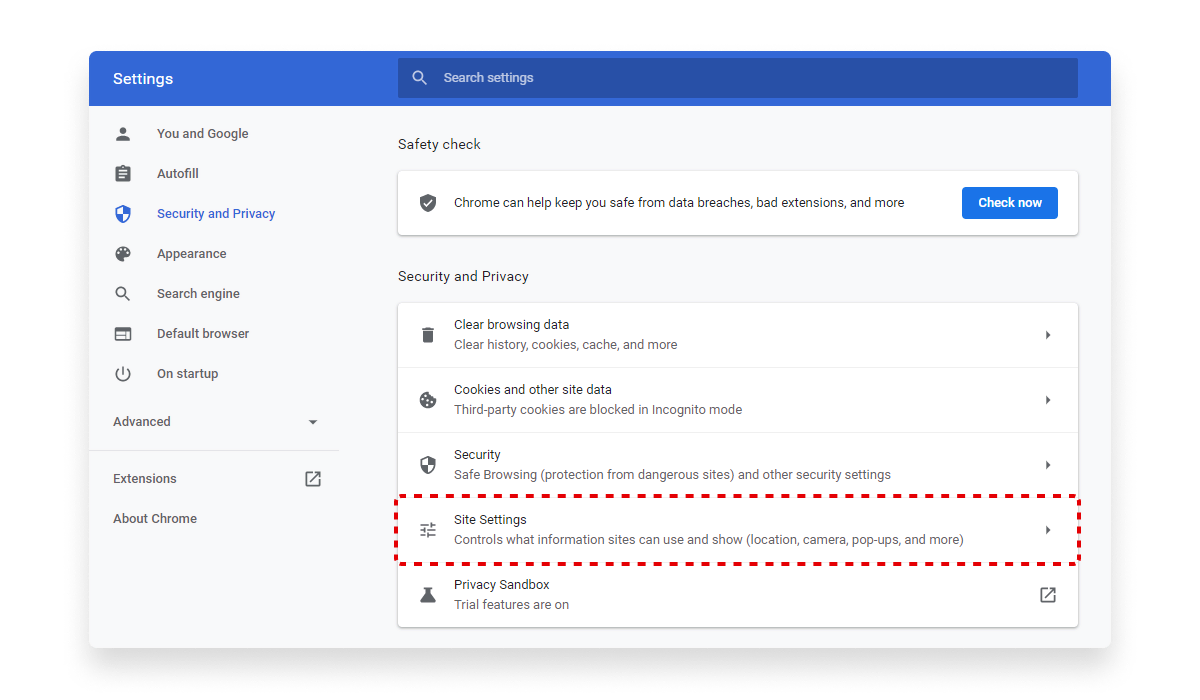Click the search icon in the settings search bar
Screen dimensions: 1200x700
tap(420, 77)
